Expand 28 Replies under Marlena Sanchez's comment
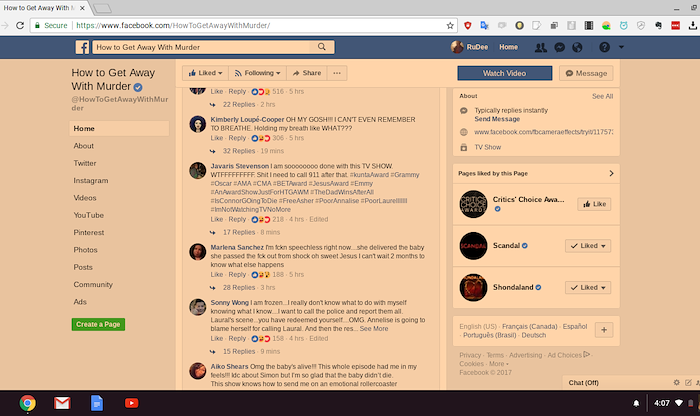 point(239,287)
